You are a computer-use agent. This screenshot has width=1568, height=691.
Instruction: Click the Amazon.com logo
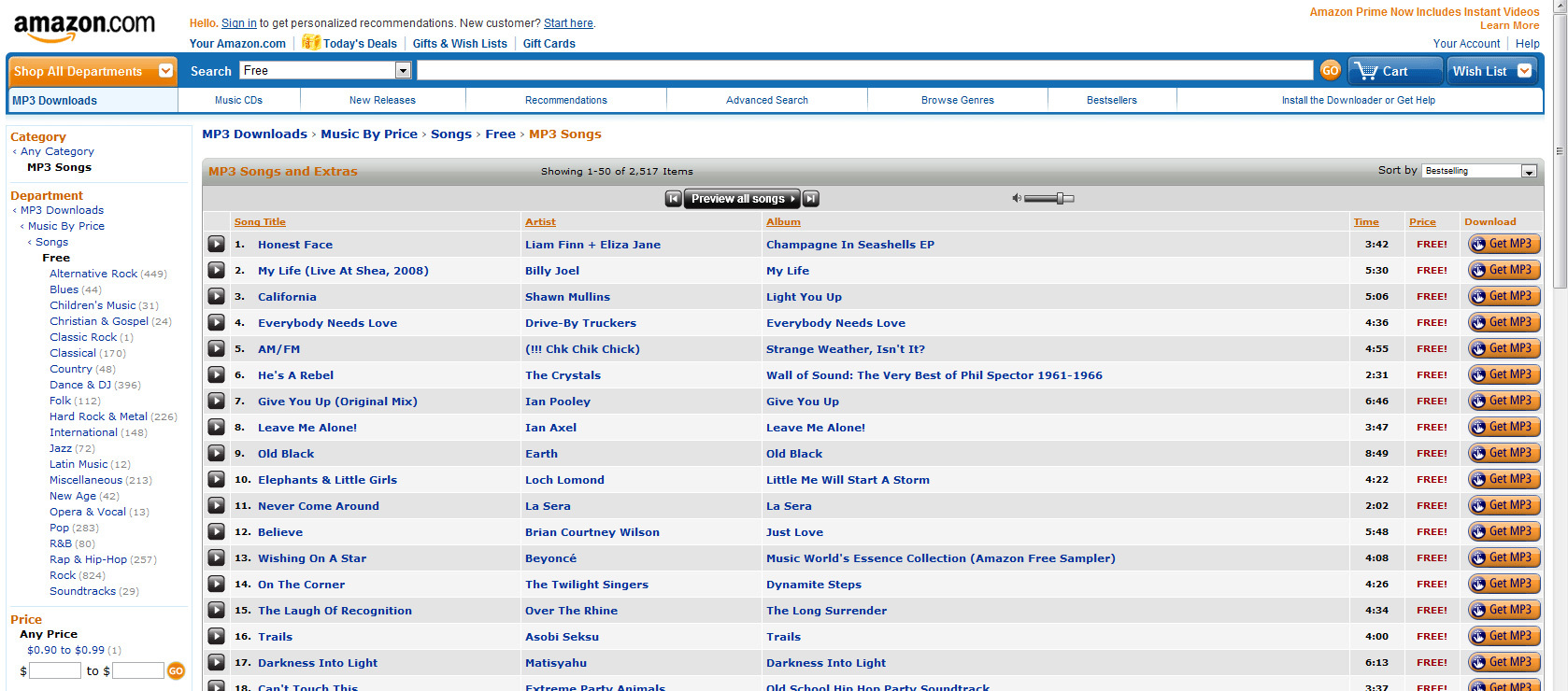(x=84, y=27)
